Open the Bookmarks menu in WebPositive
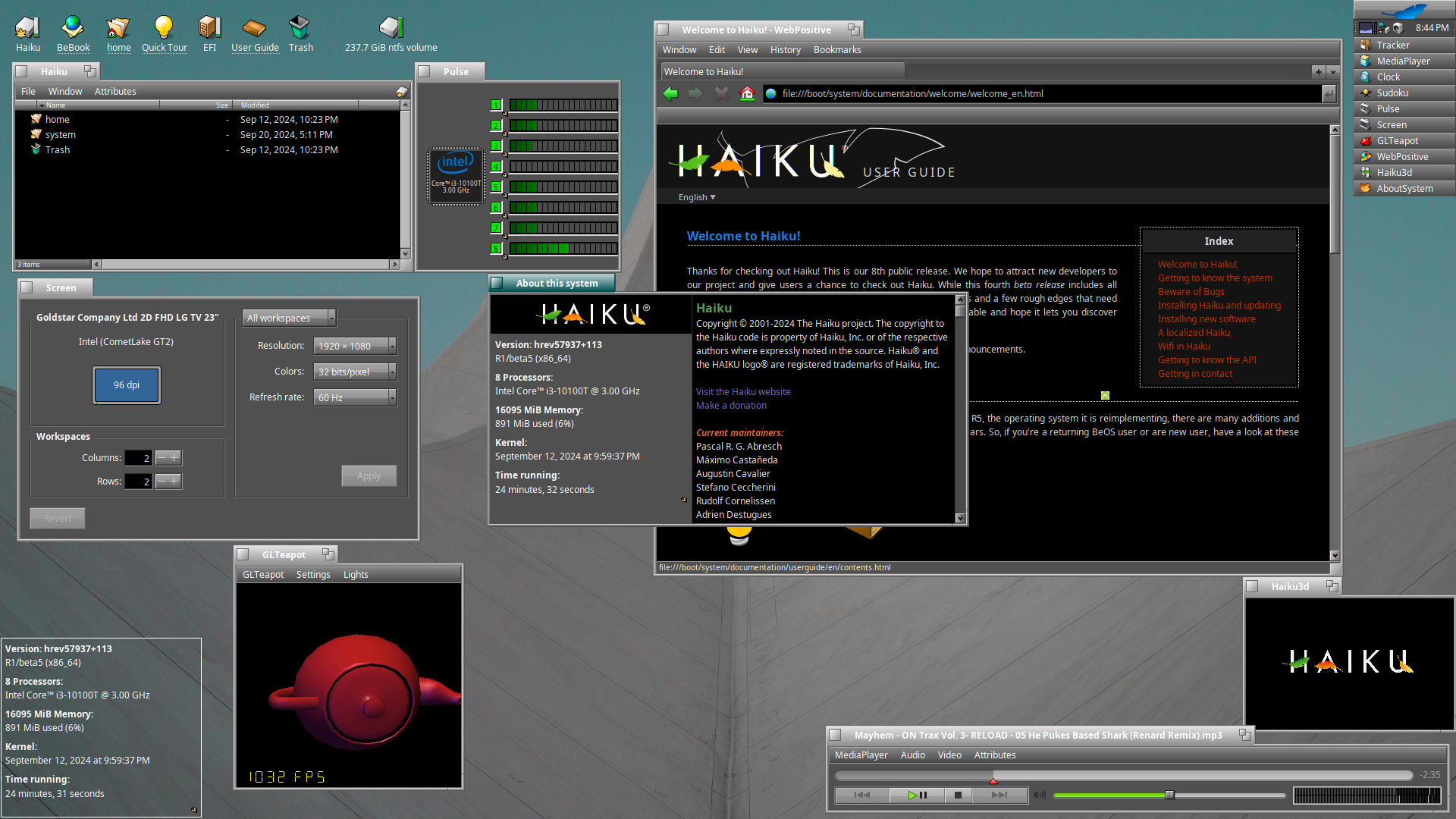The image size is (1456, 819). click(836, 50)
